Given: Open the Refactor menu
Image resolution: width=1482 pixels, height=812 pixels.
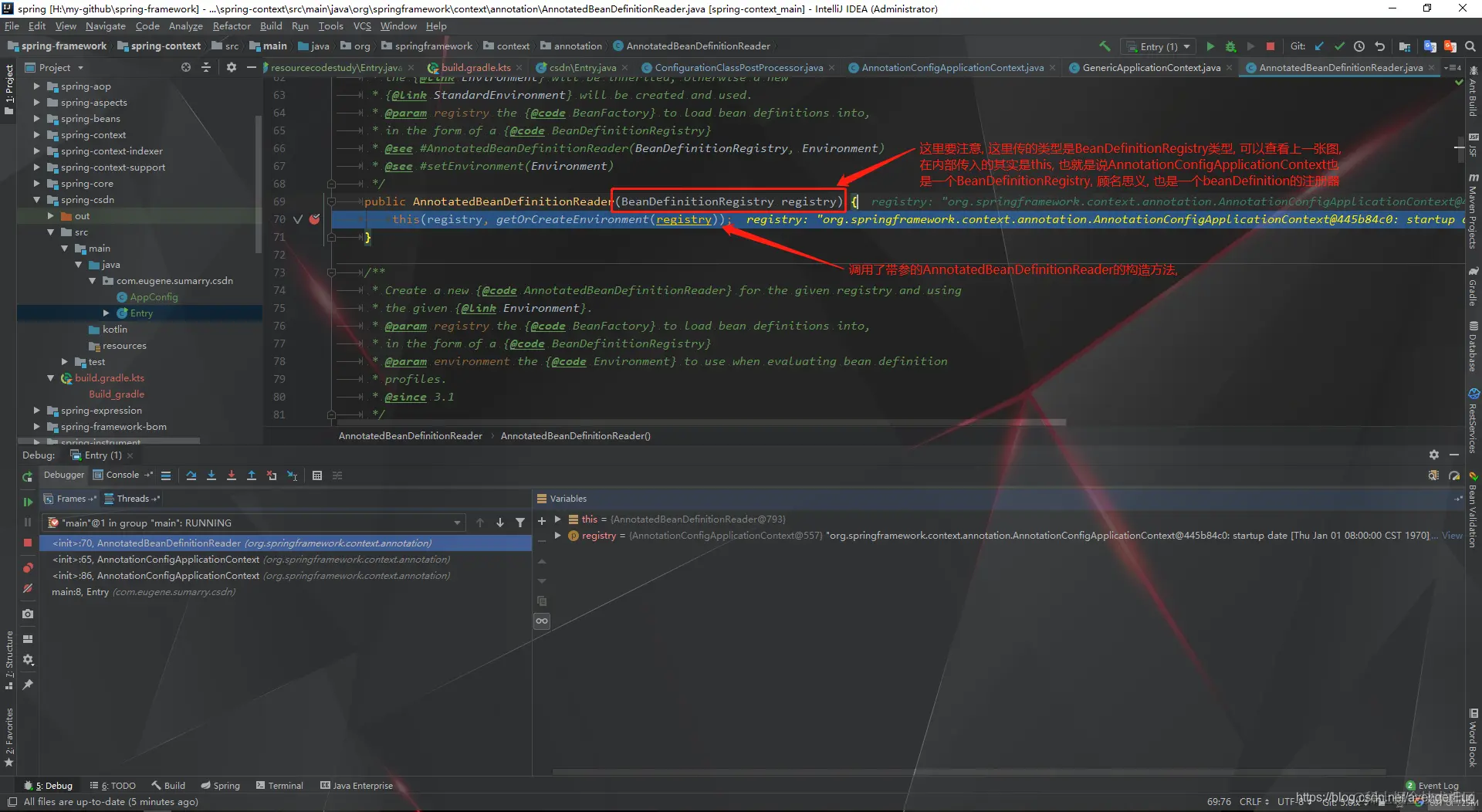Looking at the screenshot, I should [232, 26].
